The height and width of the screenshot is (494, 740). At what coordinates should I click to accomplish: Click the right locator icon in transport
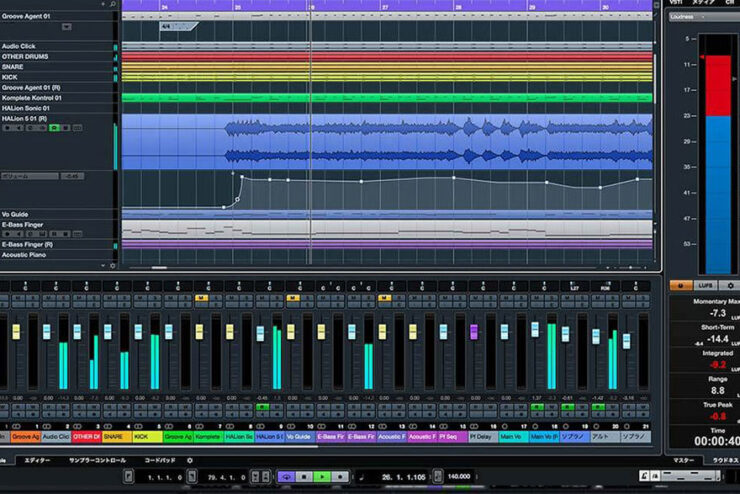point(192,477)
